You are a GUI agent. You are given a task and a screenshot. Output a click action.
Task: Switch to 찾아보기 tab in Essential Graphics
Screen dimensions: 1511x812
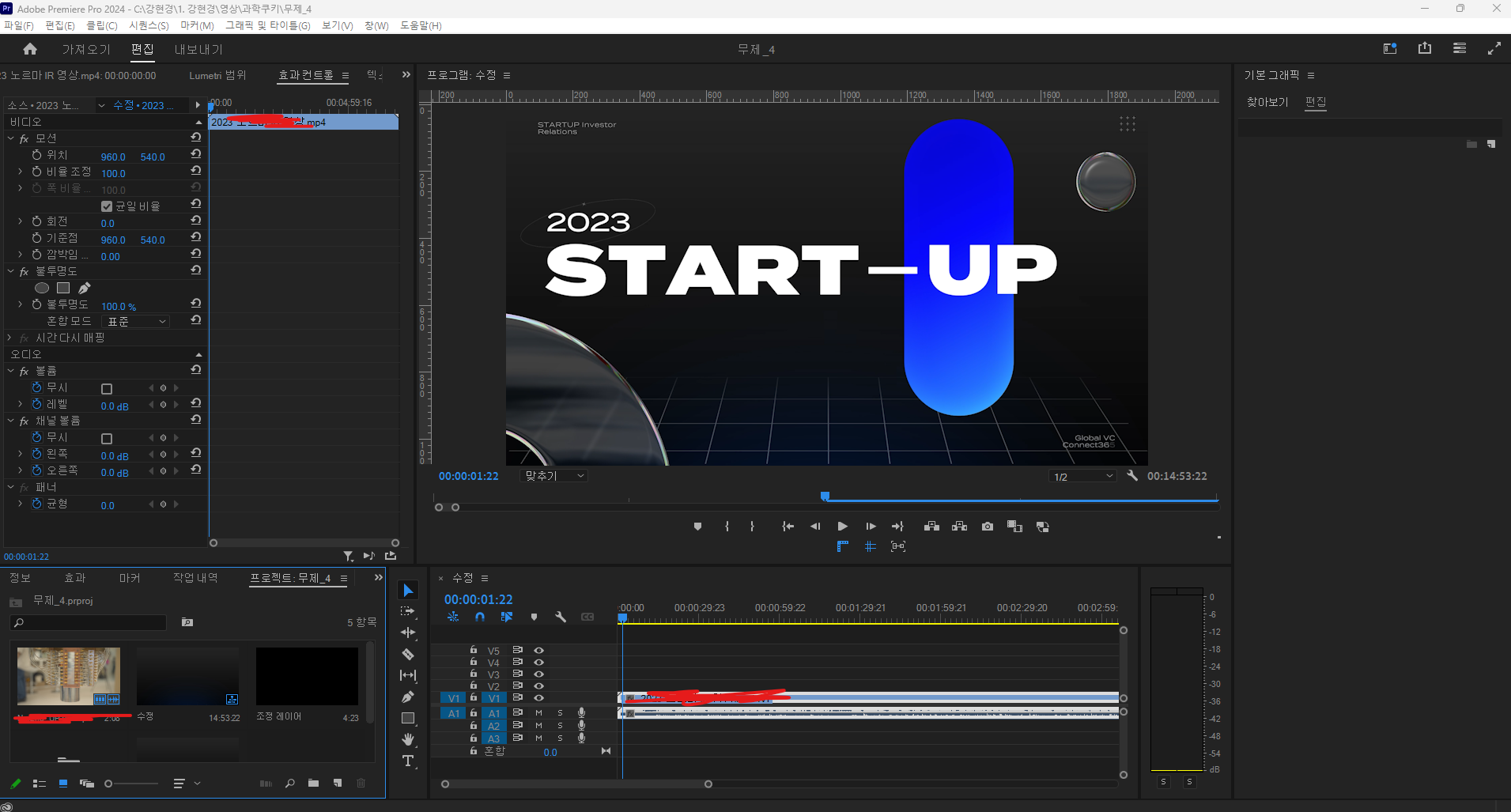pyautogui.click(x=1267, y=102)
